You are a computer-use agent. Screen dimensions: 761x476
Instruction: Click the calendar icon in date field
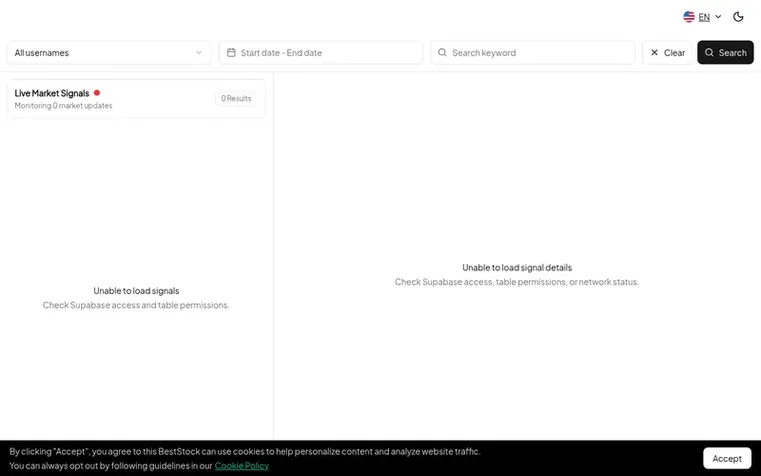pyautogui.click(x=231, y=52)
